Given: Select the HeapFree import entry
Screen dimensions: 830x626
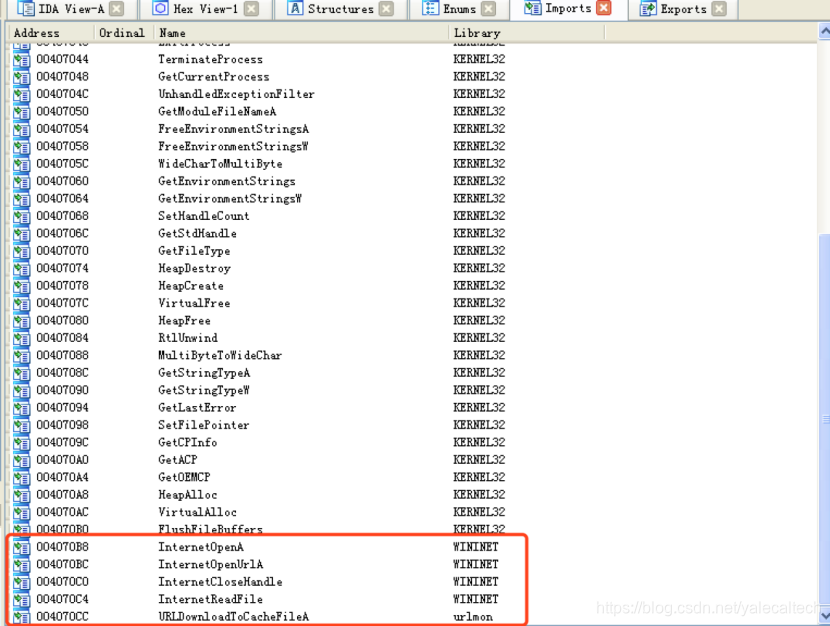Looking at the screenshot, I should tap(184, 320).
